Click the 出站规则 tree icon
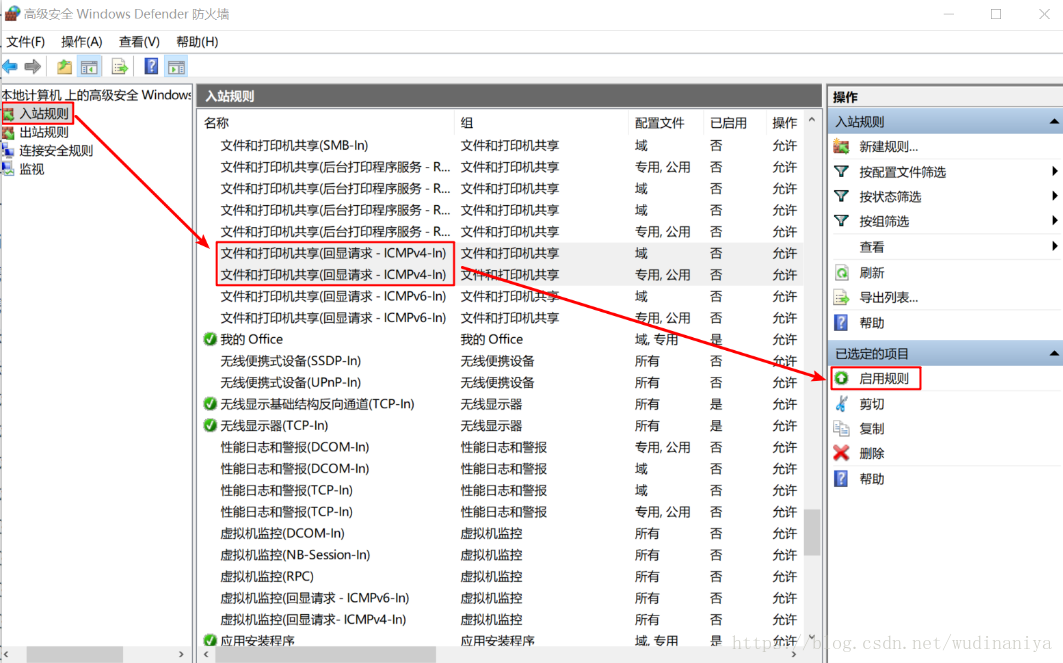The width and height of the screenshot is (1063, 663). click(8, 132)
